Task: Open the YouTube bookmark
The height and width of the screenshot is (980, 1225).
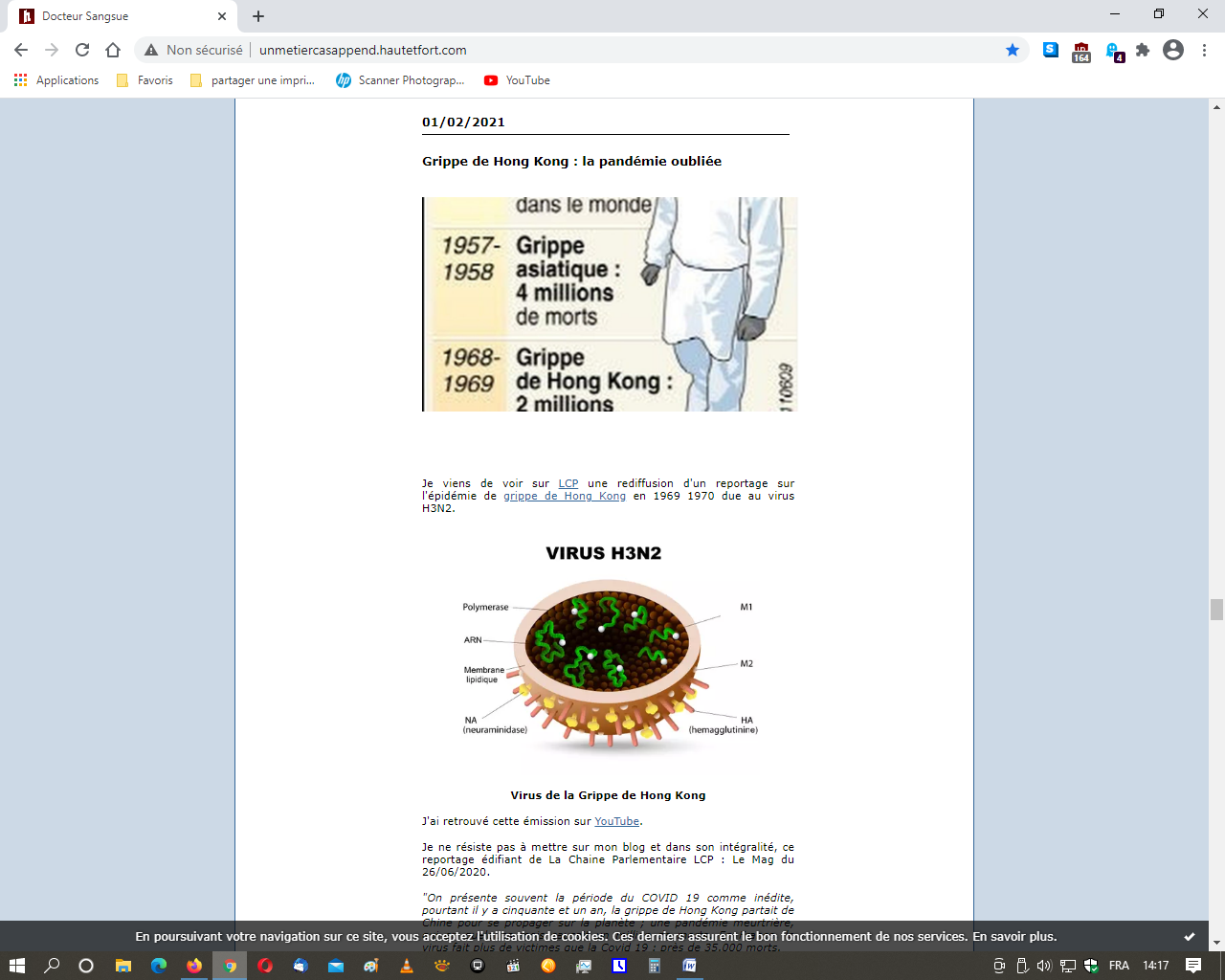Action: tap(517, 80)
